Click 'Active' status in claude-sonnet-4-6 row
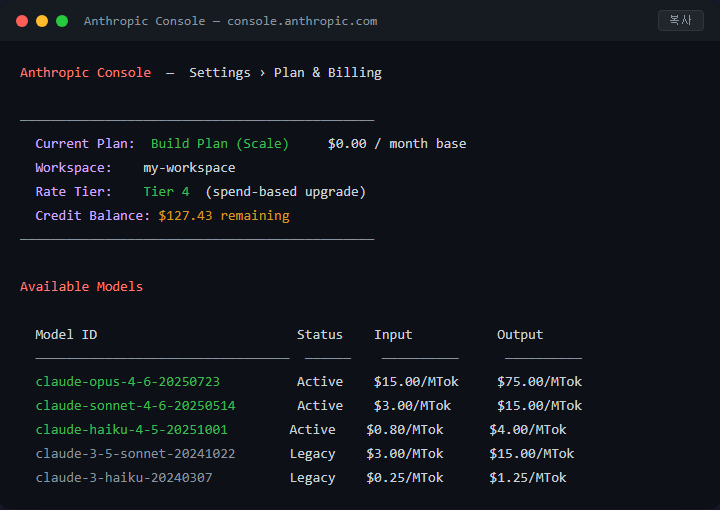The width and height of the screenshot is (720, 510). click(x=320, y=406)
